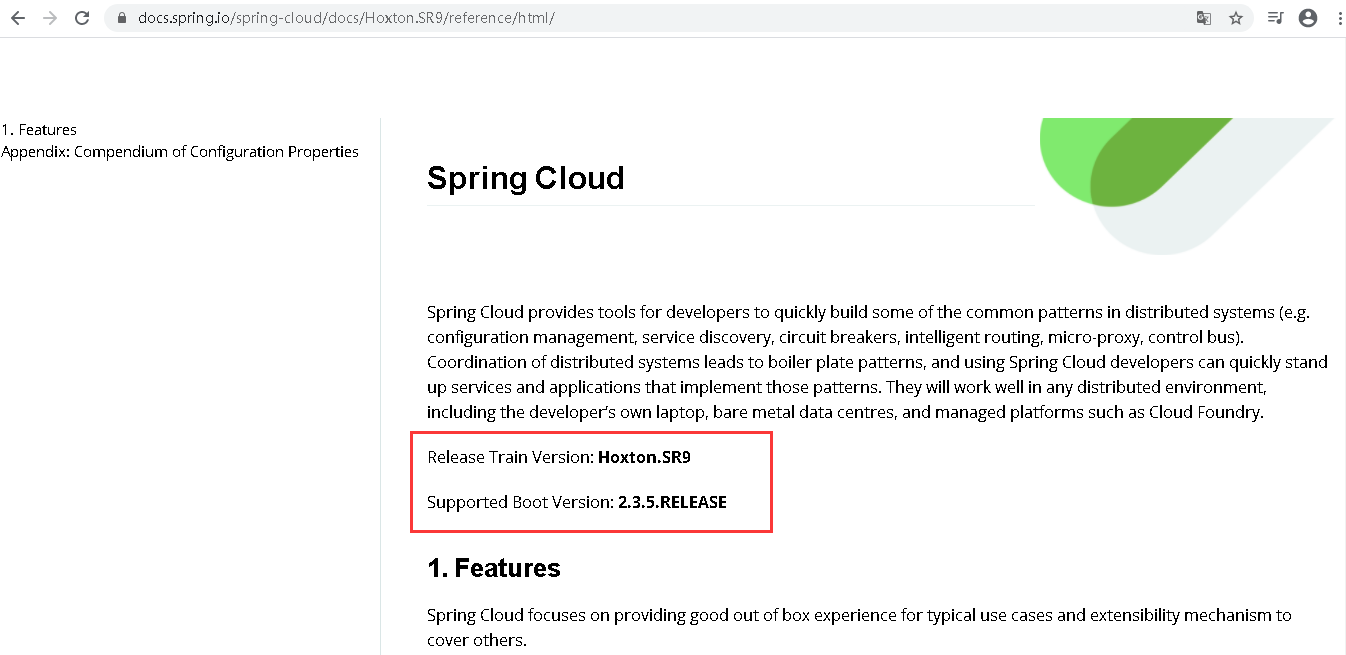Click the Spring Cloud page title
The width and height of the screenshot is (1346, 655).
[526, 178]
